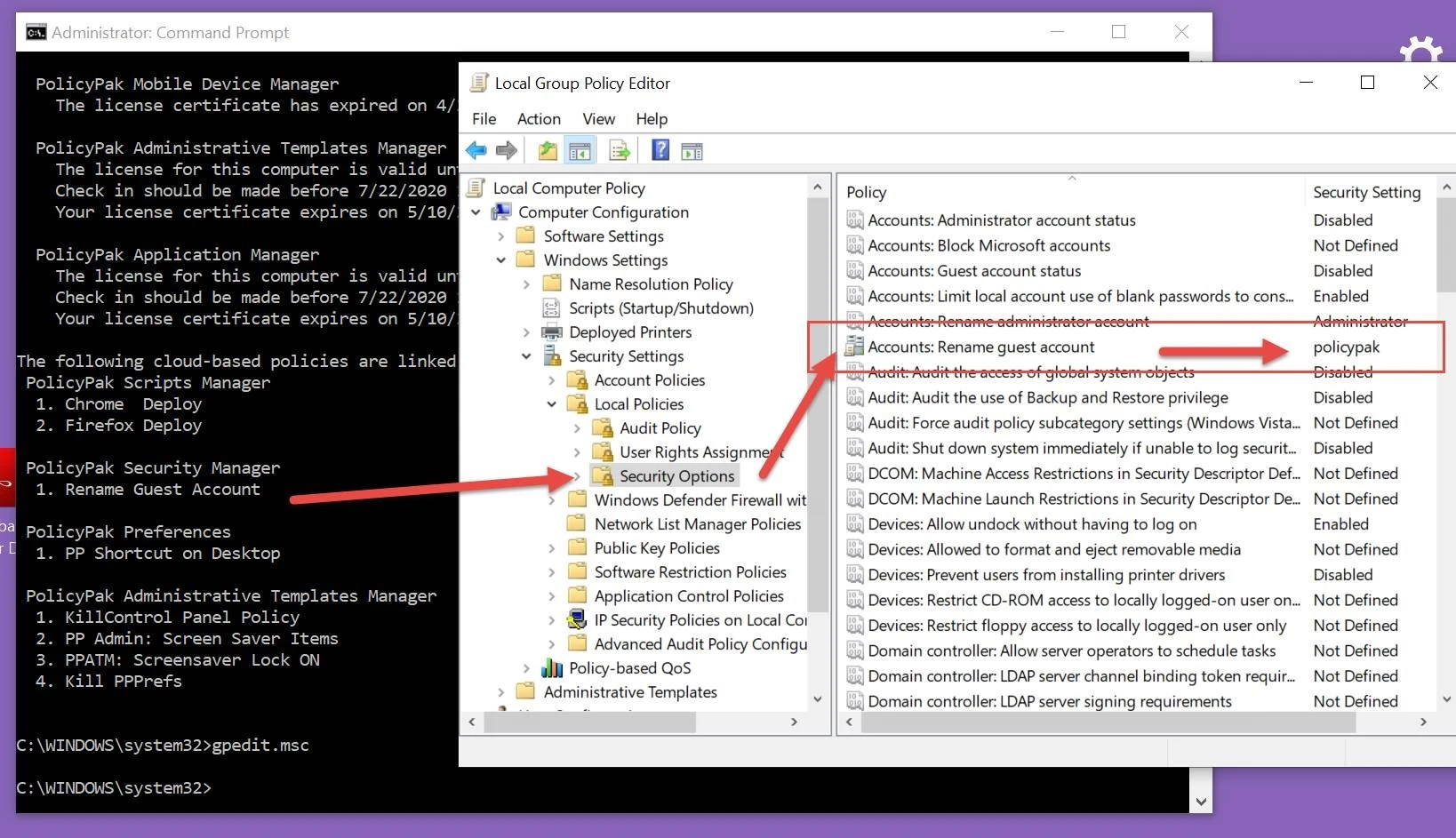
Task: Click the Forward arrow toolbar icon
Action: (507, 151)
